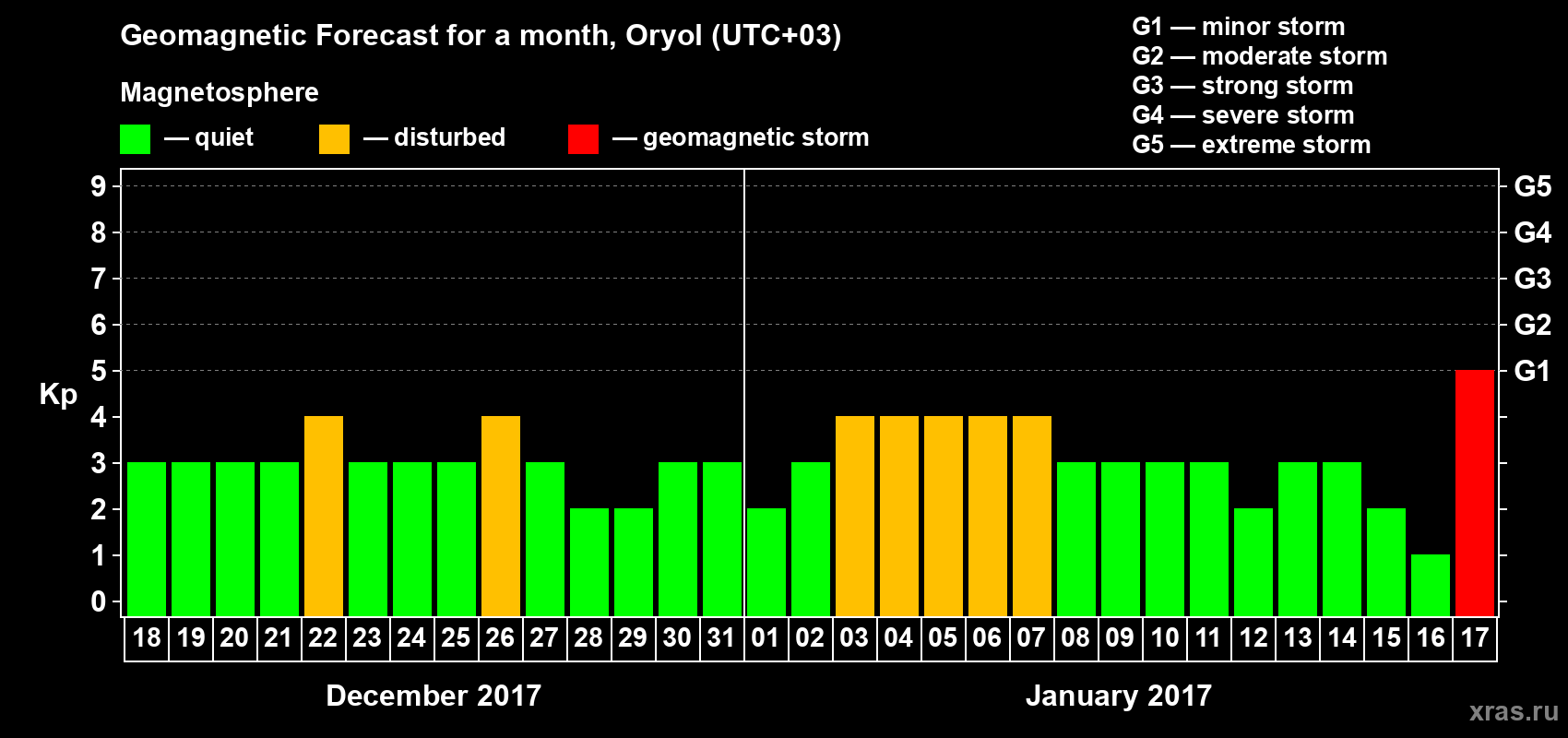This screenshot has height=738, width=1568.
Task: Click the G5 label on right axis
Action: coord(1533,186)
